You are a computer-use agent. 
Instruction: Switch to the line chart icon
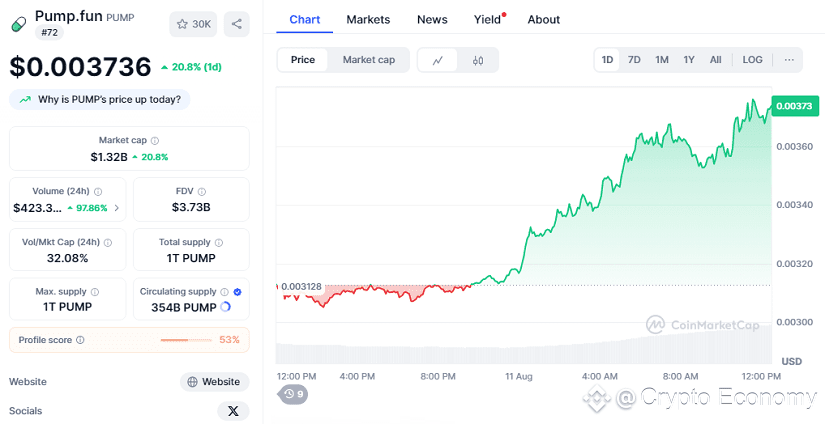pos(437,60)
